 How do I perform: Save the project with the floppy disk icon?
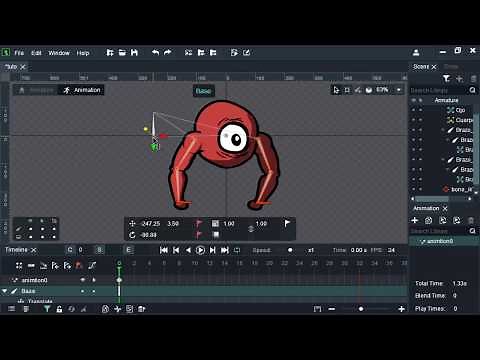[134, 53]
